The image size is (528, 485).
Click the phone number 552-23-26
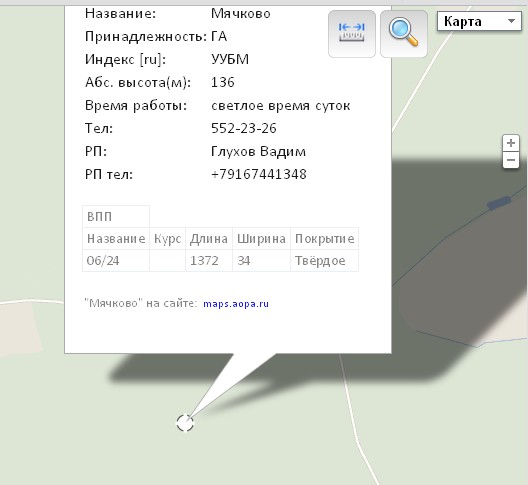(244, 128)
